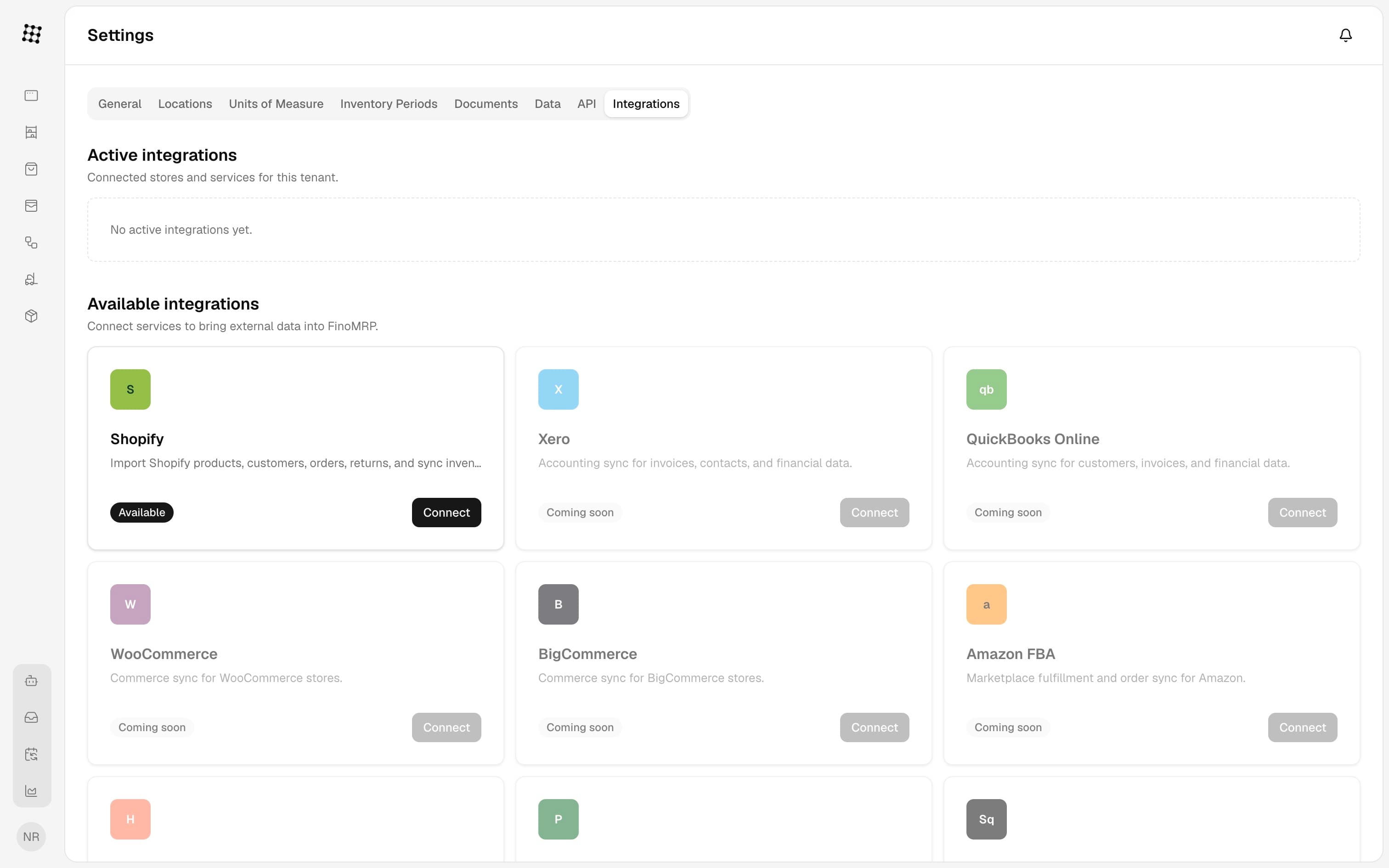Click Connect on the Xero card
The height and width of the screenshot is (868, 1389).
874,512
